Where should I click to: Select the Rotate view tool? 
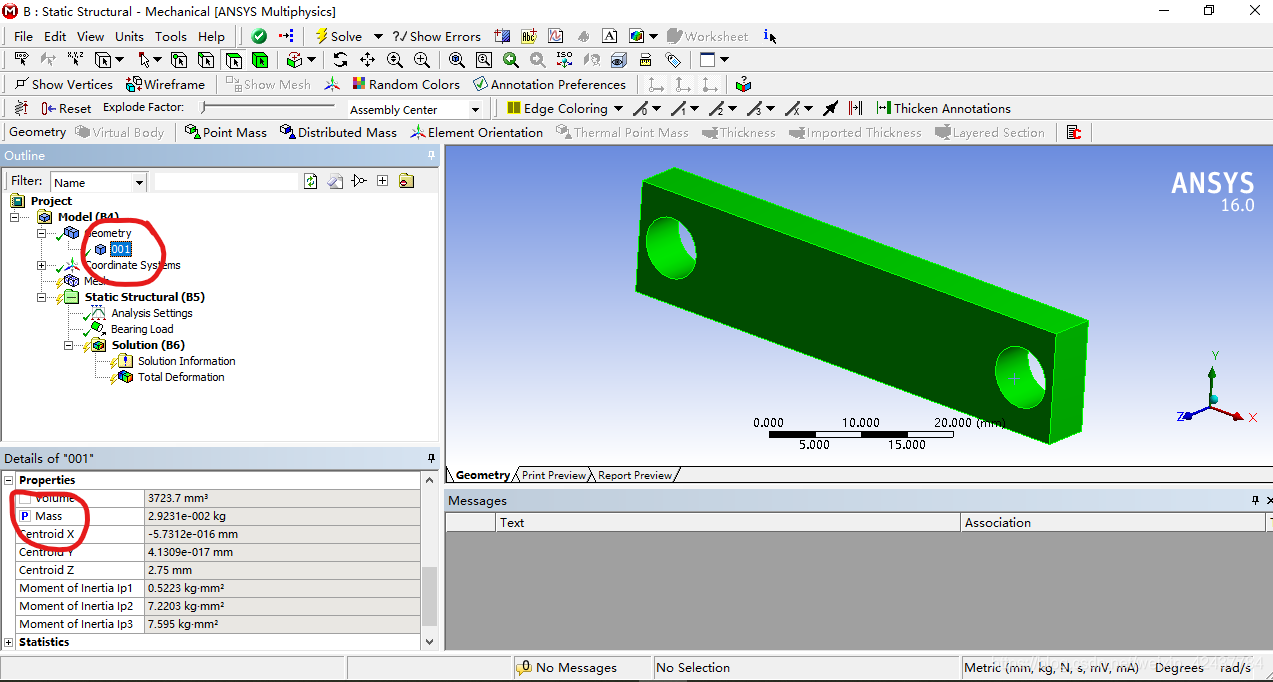coord(340,59)
